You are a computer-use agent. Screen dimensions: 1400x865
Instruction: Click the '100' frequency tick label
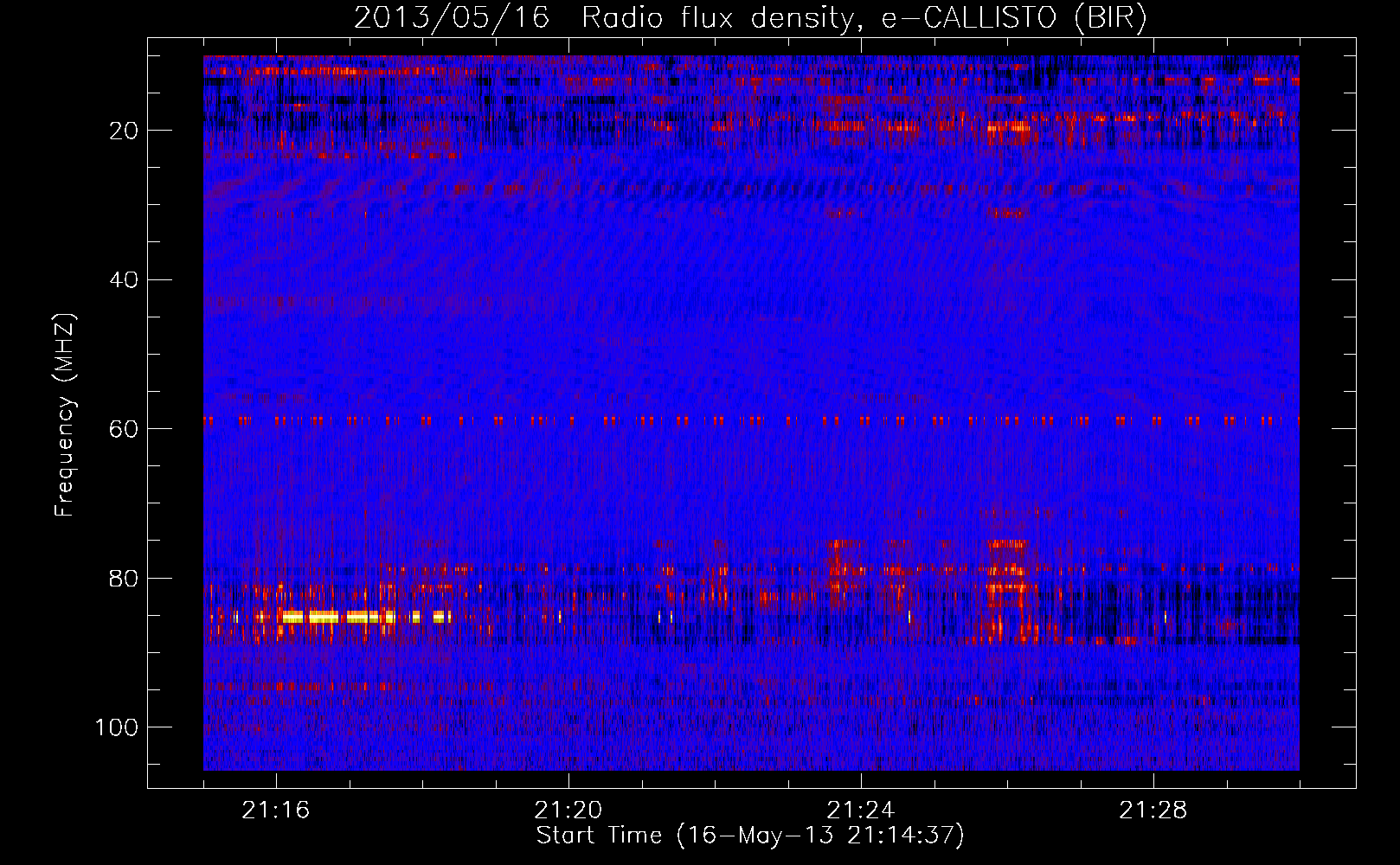117,727
